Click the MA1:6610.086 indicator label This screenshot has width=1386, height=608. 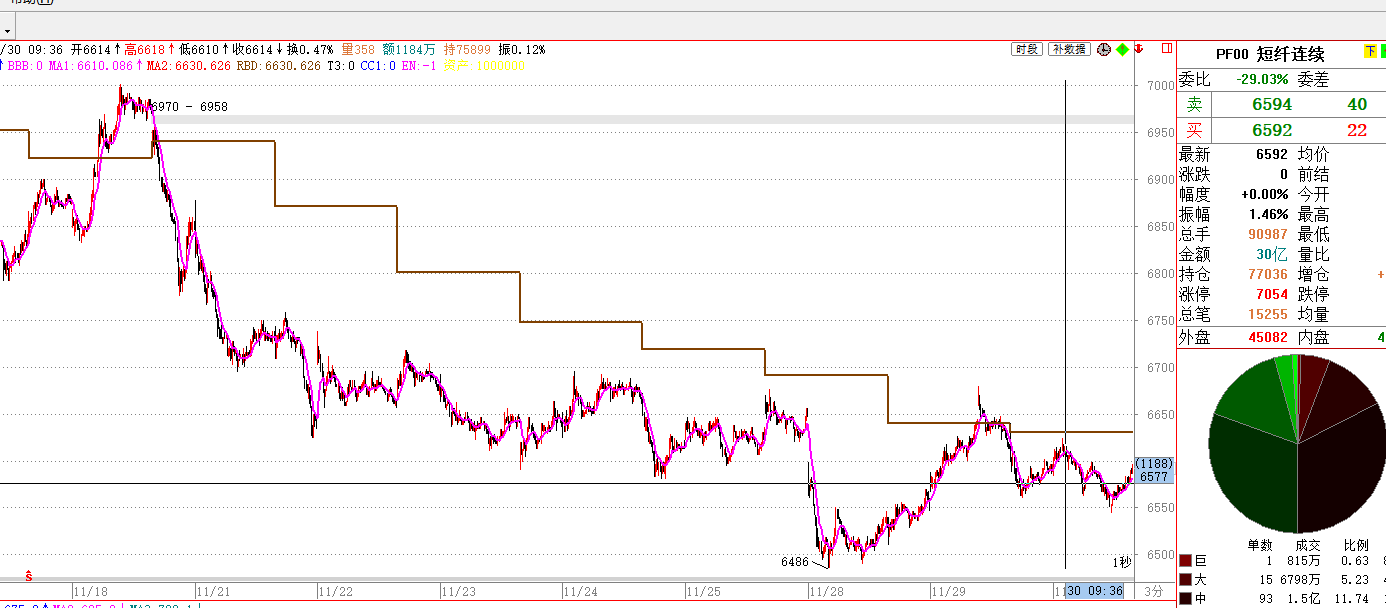click(91, 66)
